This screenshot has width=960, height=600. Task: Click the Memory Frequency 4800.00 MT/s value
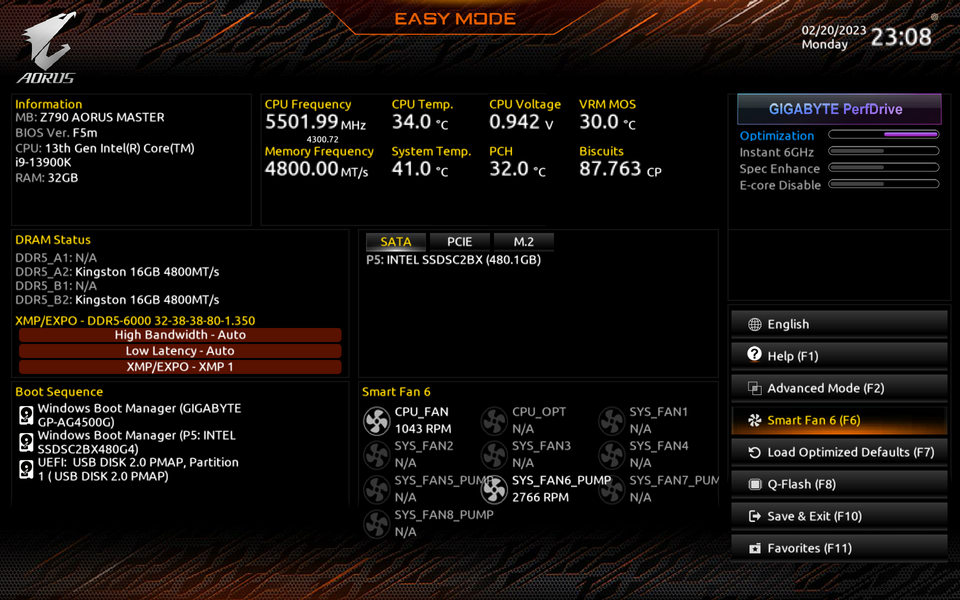pos(317,169)
